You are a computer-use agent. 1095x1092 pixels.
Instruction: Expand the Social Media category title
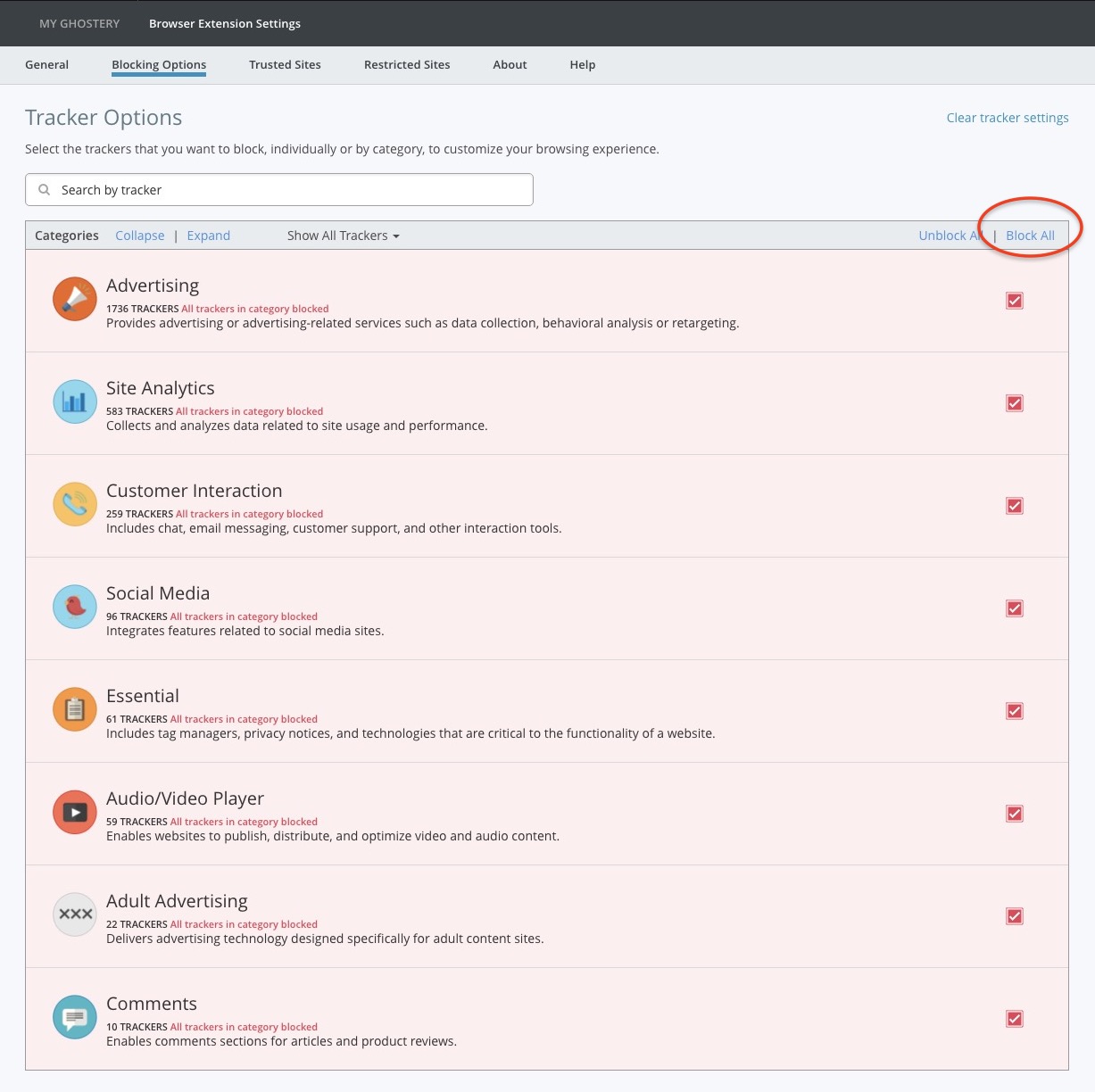(158, 593)
